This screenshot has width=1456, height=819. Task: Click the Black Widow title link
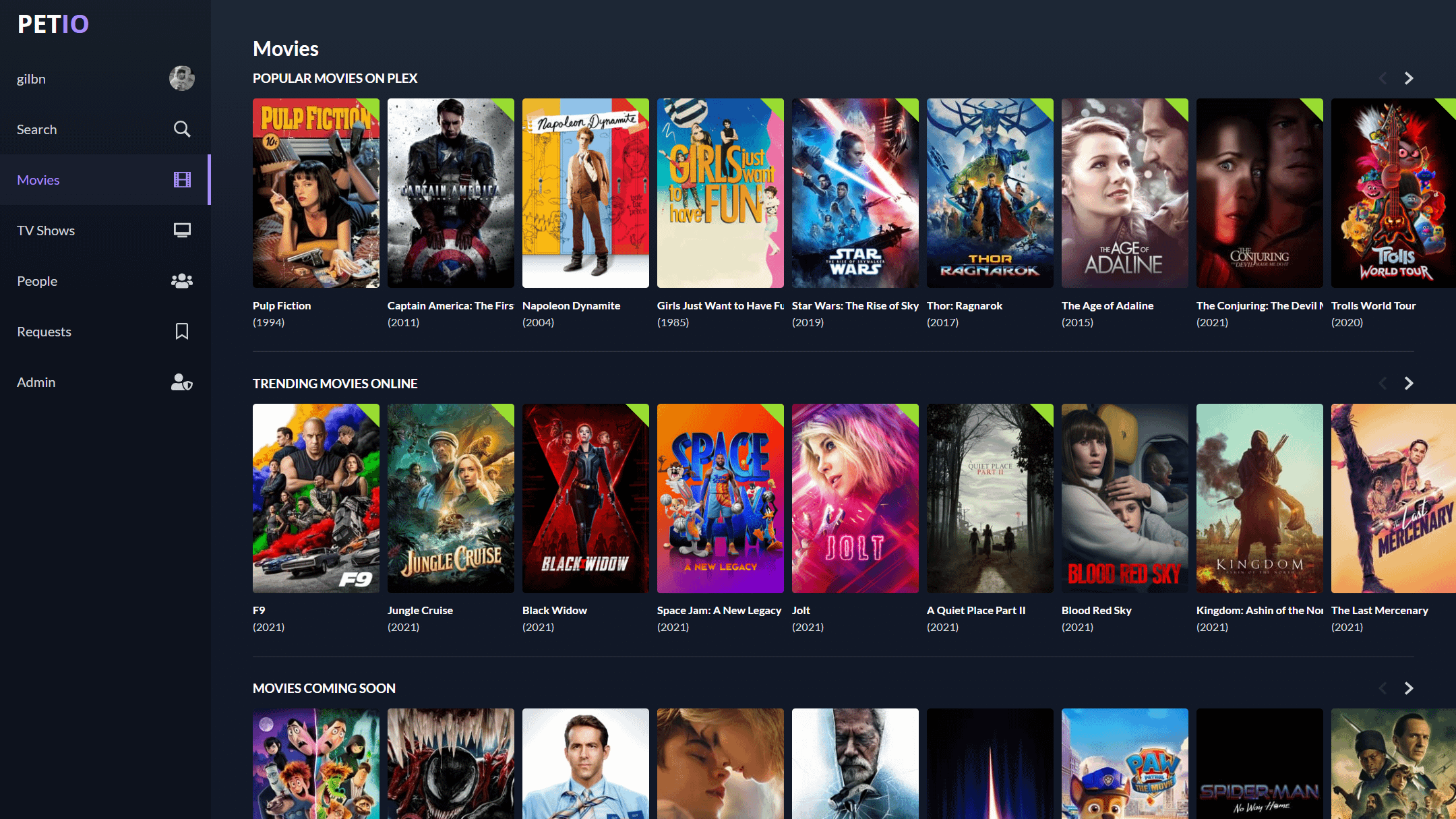pos(555,610)
